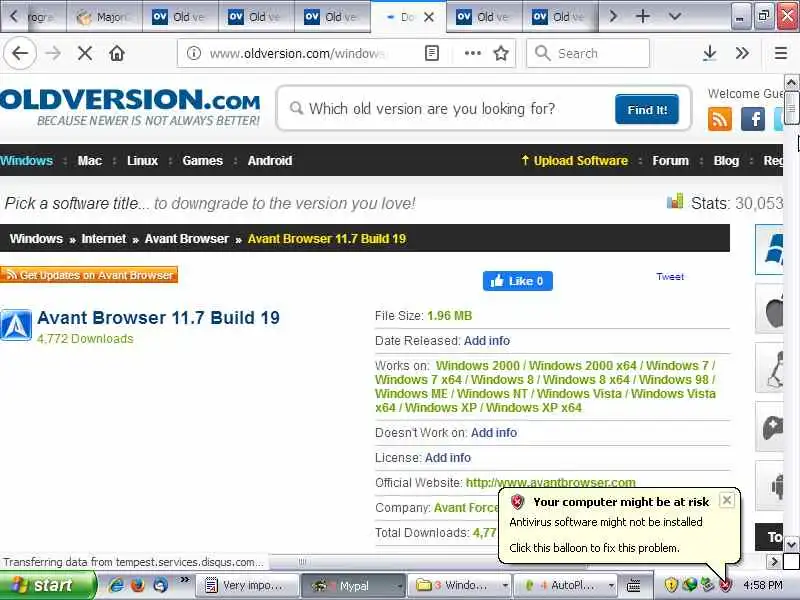Click the Tweet link

coord(670,277)
